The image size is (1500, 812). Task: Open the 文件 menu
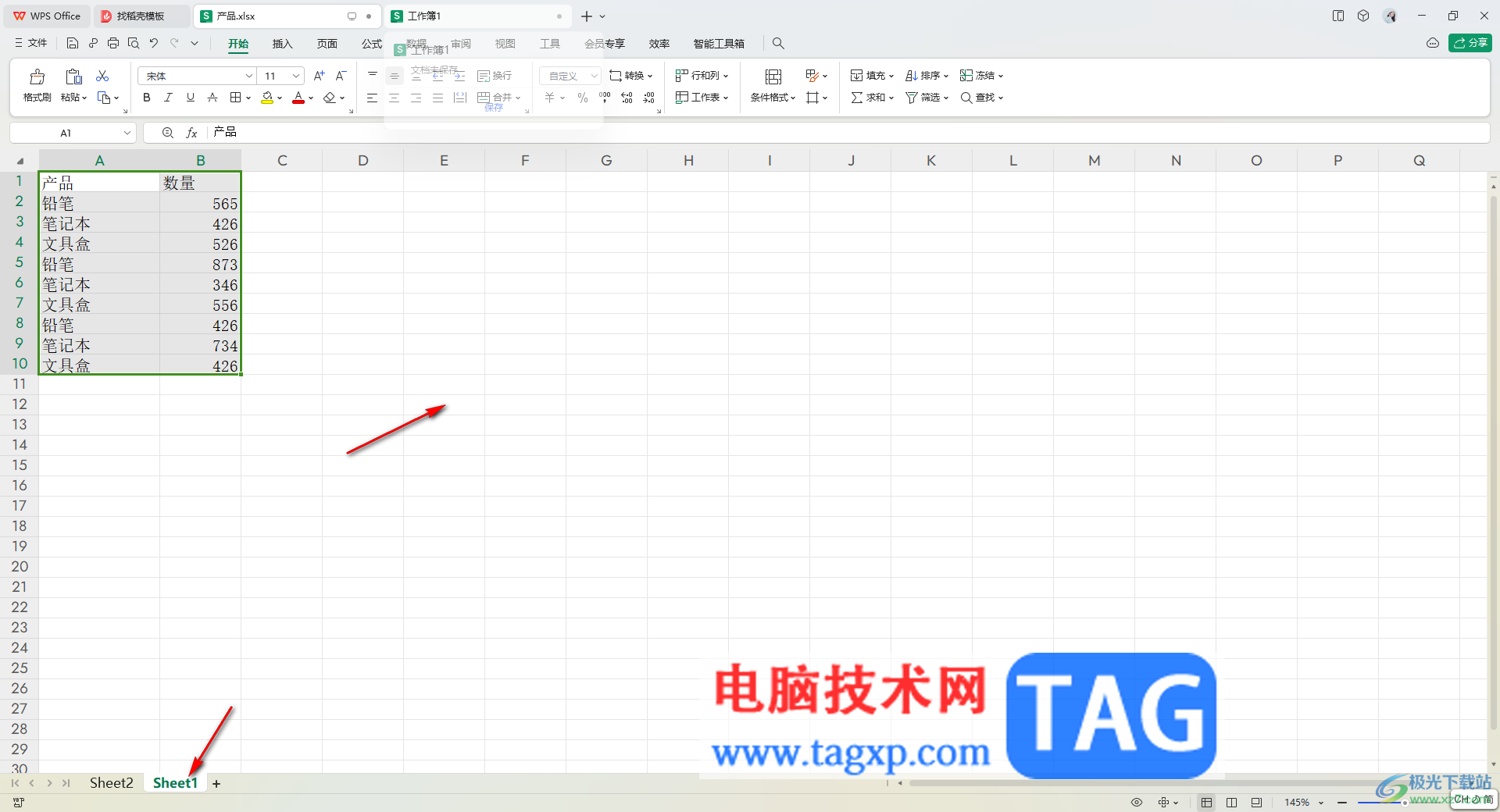point(31,43)
